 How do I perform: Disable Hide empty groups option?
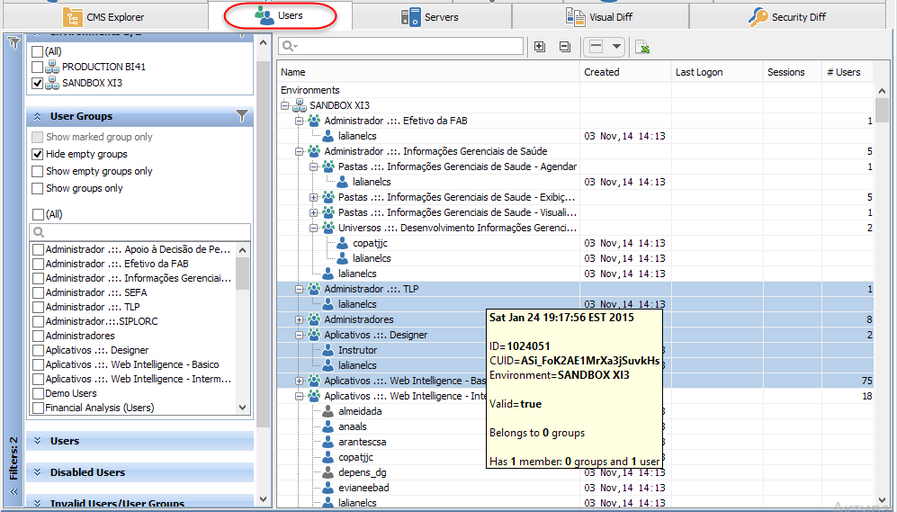tap(37, 154)
